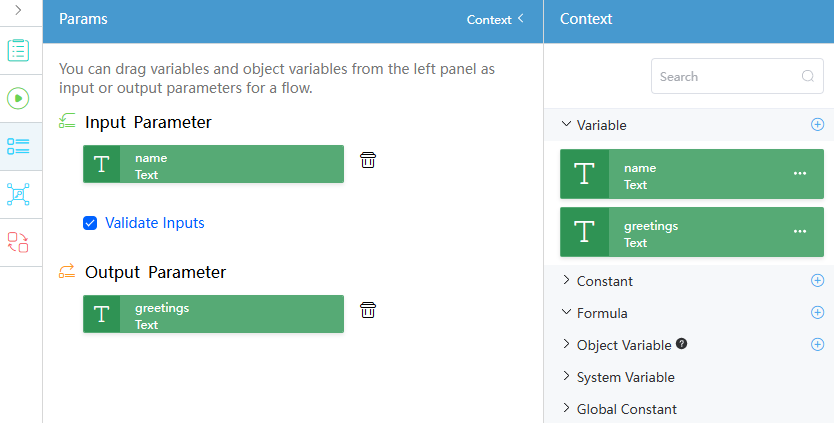Screen dimensions: 834x423
Task: Click the green run/play sidebar icon
Action: pos(18,98)
